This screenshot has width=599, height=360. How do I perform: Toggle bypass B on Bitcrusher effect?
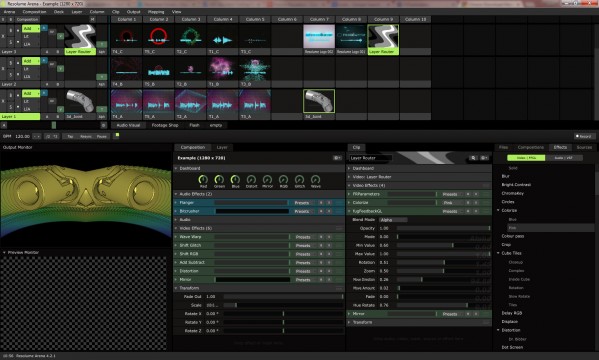(x=321, y=211)
